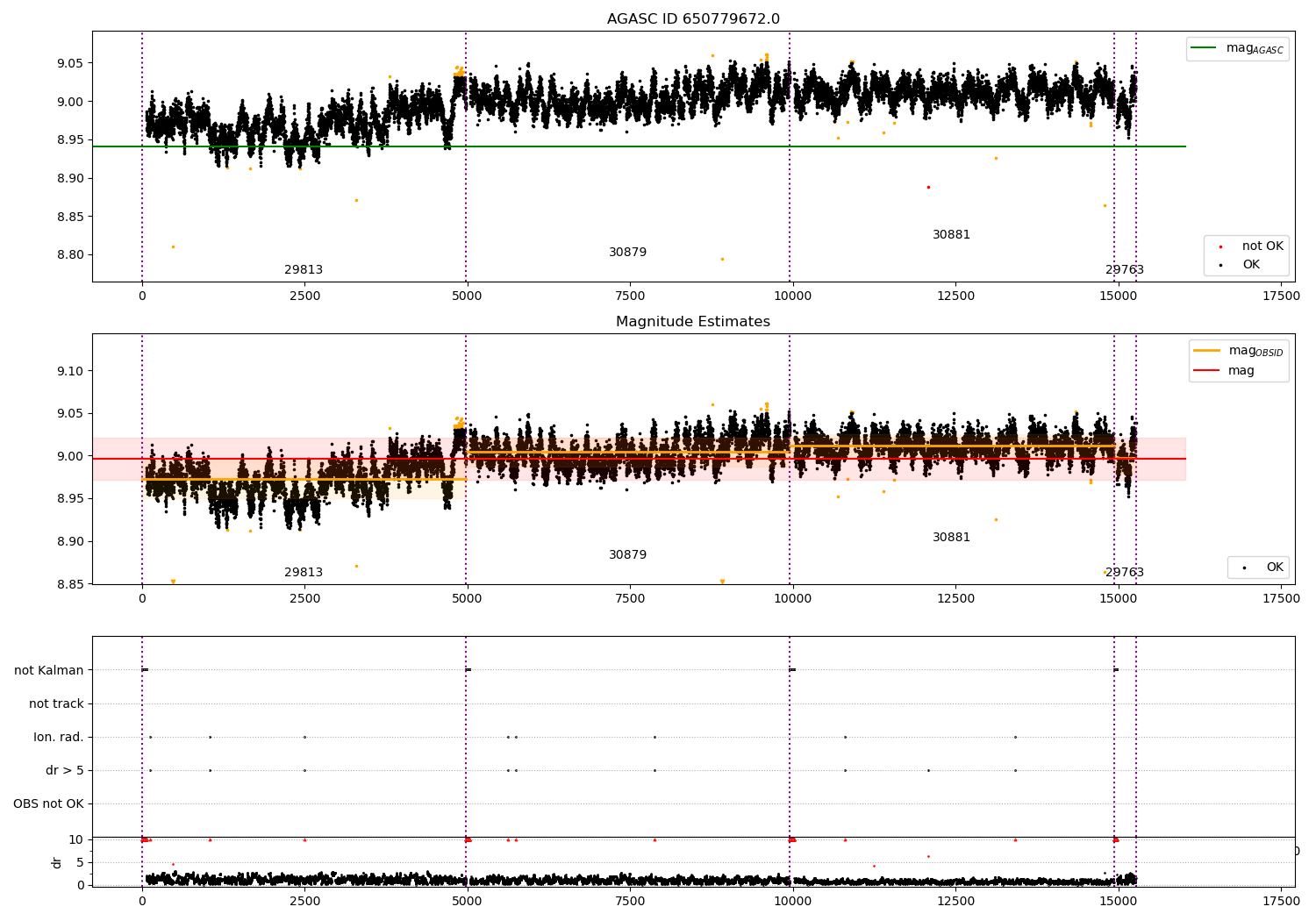The image size is (1316, 921).
Task: Click the 'OBS not OK' row label
Action: 48,803
